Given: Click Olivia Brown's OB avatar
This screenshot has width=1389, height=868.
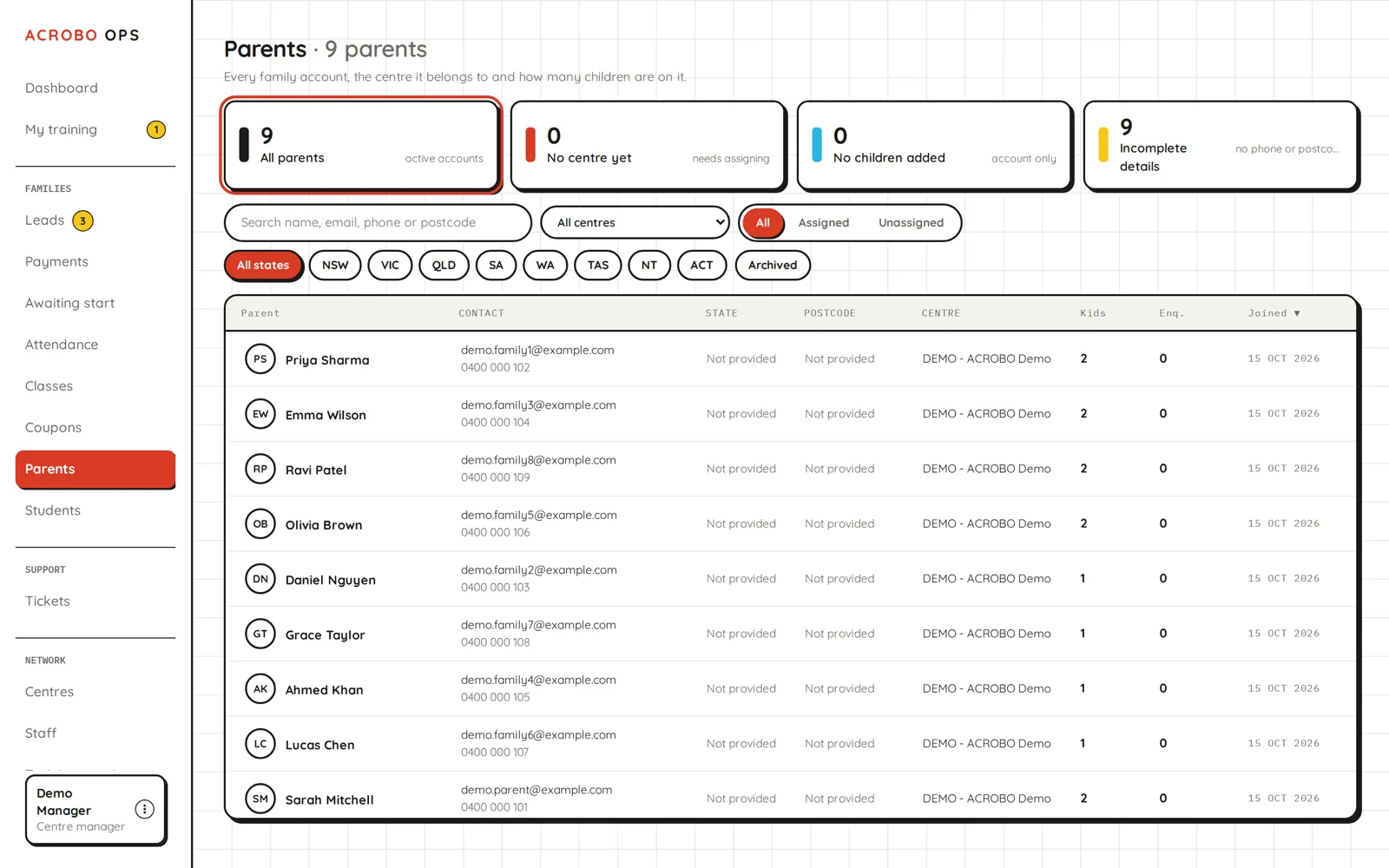Looking at the screenshot, I should [x=260, y=523].
